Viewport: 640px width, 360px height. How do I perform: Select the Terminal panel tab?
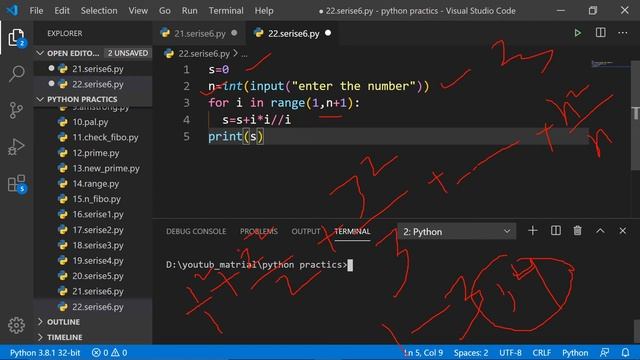(x=352, y=231)
